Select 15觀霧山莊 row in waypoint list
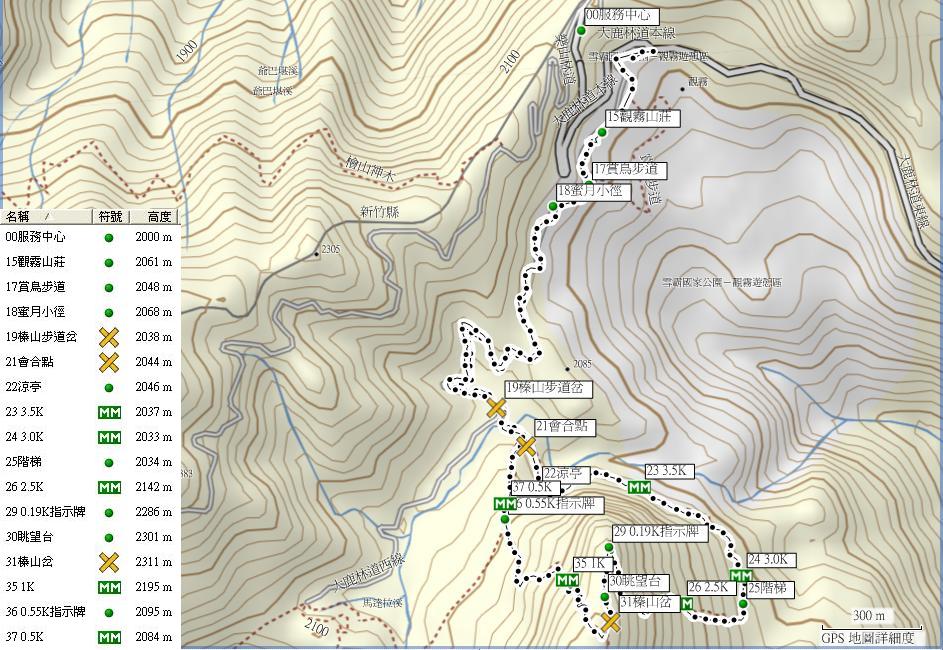Viewport: 943px width, 650px height. click(x=90, y=262)
